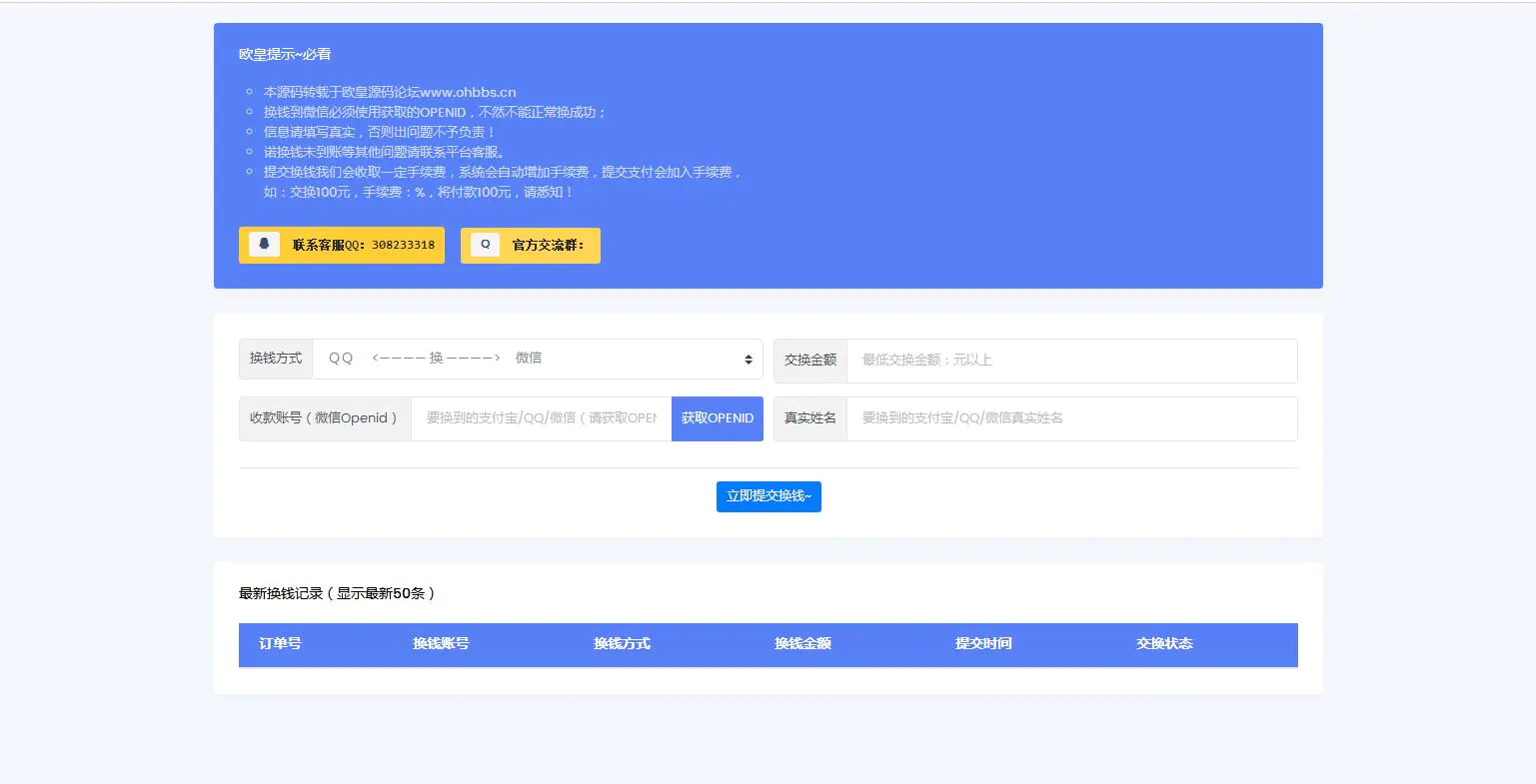Image resolution: width=1536 pixels, height=784 pixels.
Task: Click the 订单号 column header
Action: (283, 644)
